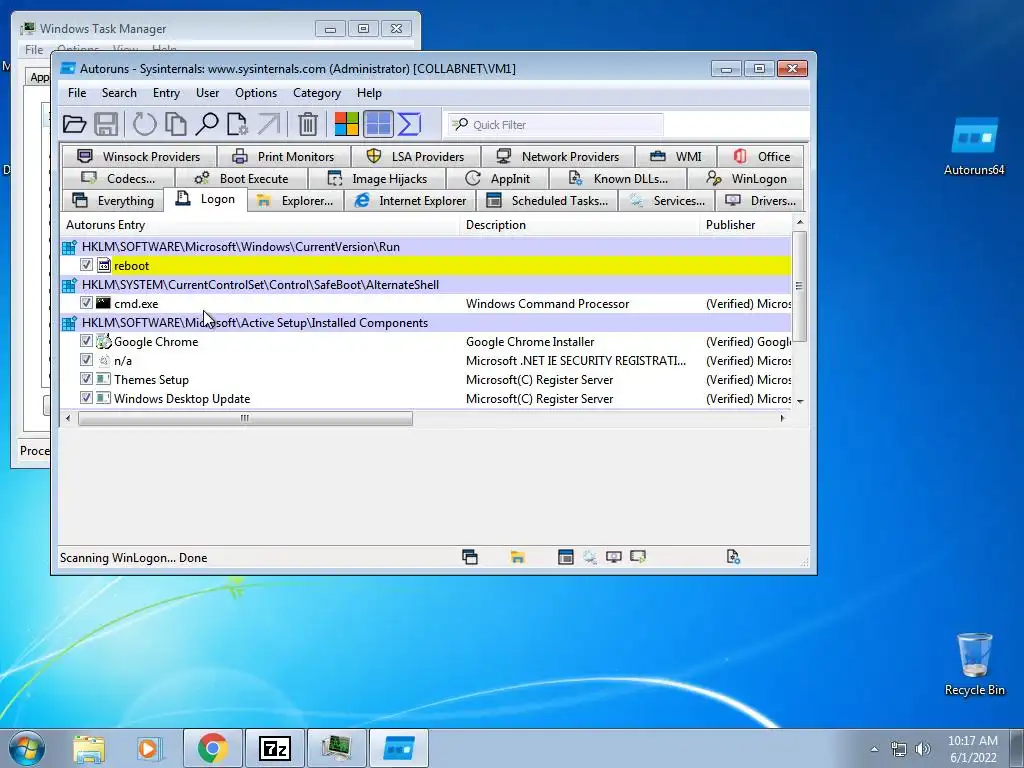
Task: Uncheck the n/a entry checkbox
Action: click(x=86, y=360)
